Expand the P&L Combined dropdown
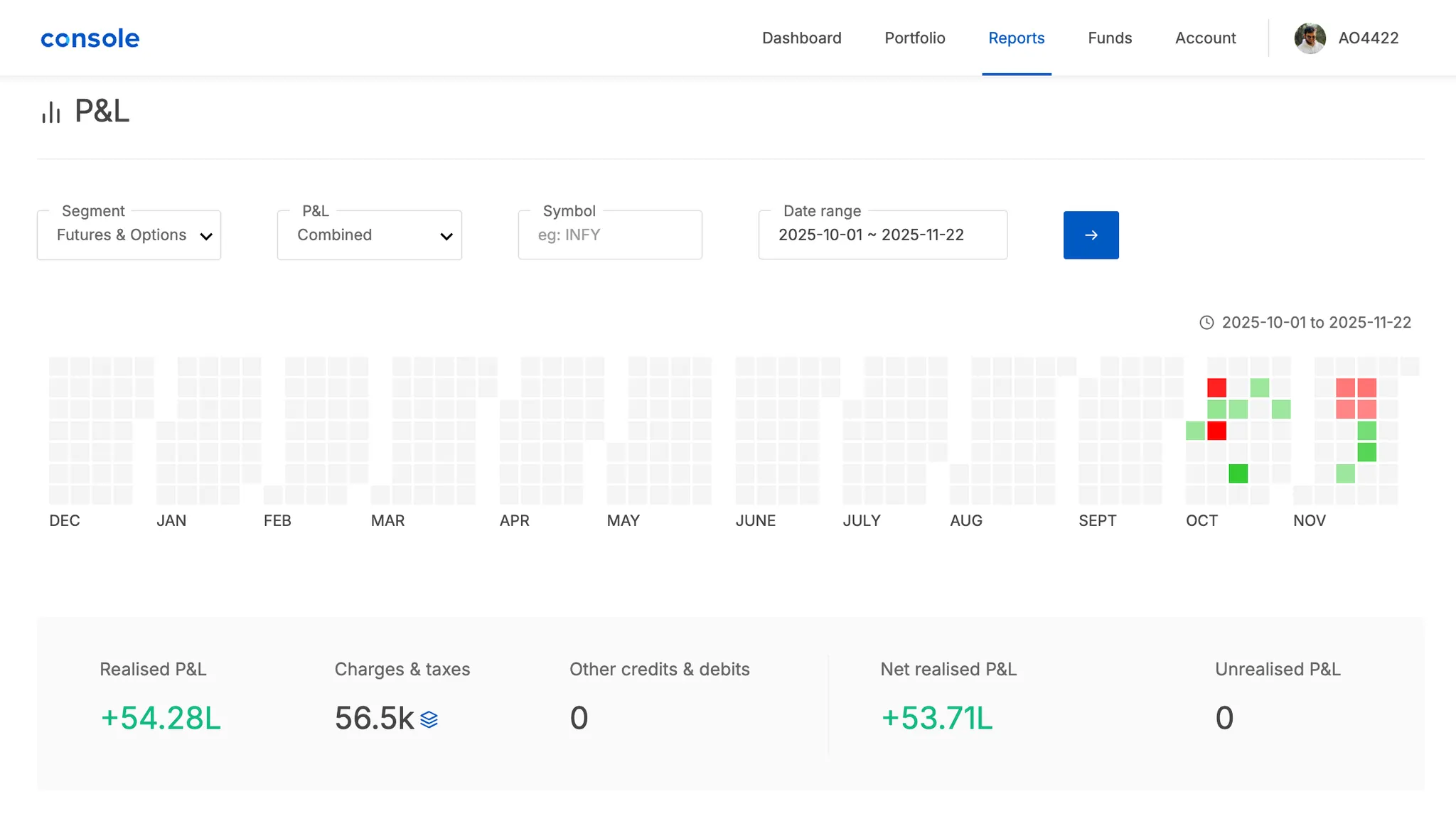 pos(369,235)
